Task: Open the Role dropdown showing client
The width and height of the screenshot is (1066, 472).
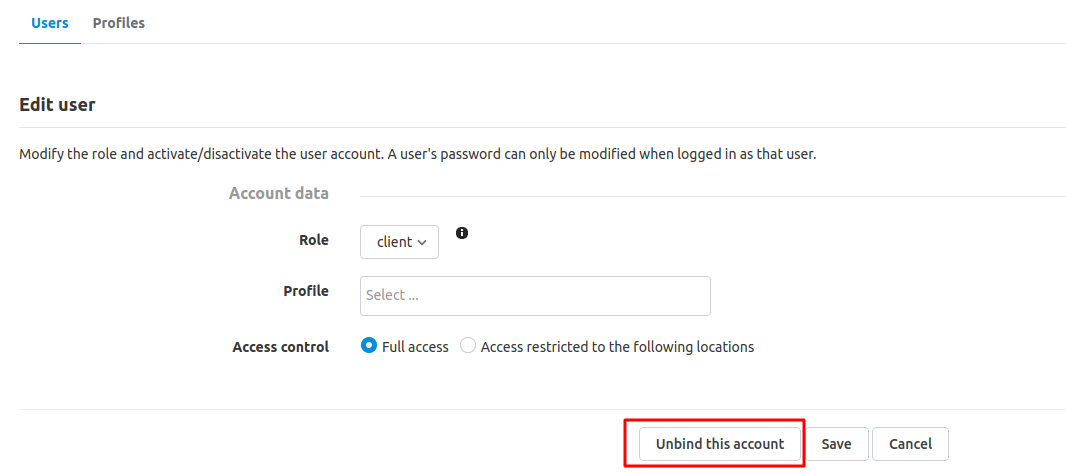Action: click(x=399, y=242)
